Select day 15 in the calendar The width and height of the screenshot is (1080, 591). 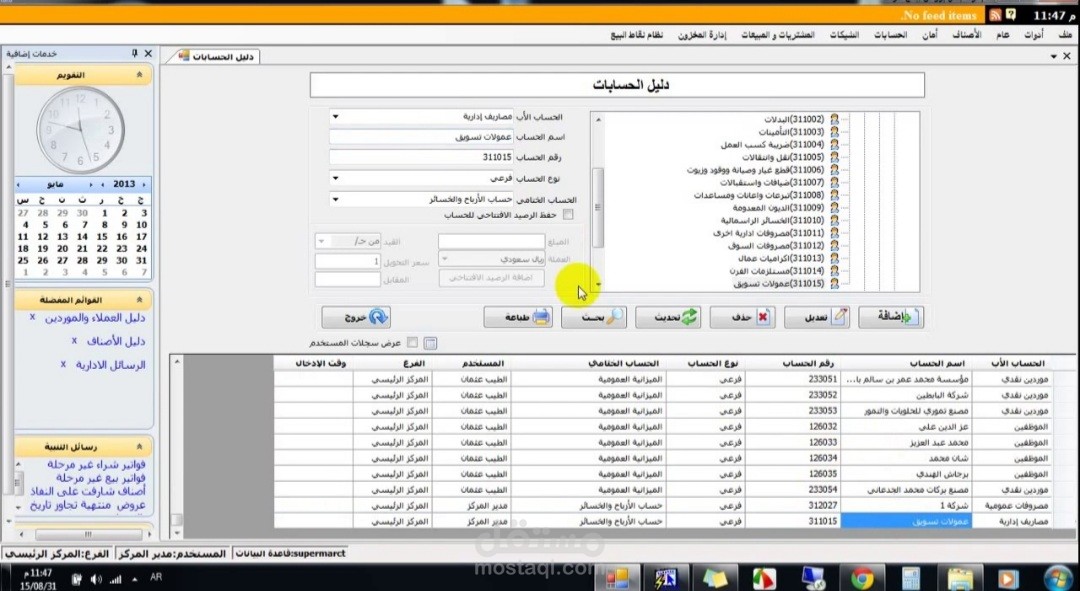tap(102, 236)
